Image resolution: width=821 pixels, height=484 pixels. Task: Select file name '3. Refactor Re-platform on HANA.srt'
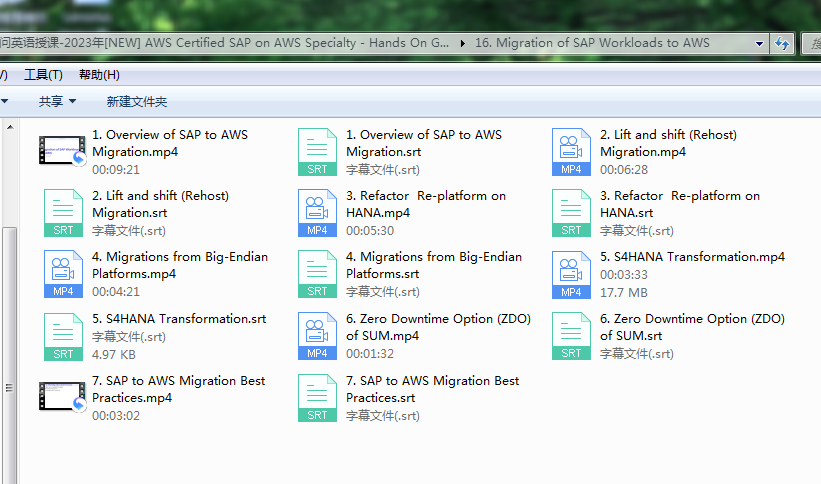[680, 204]
